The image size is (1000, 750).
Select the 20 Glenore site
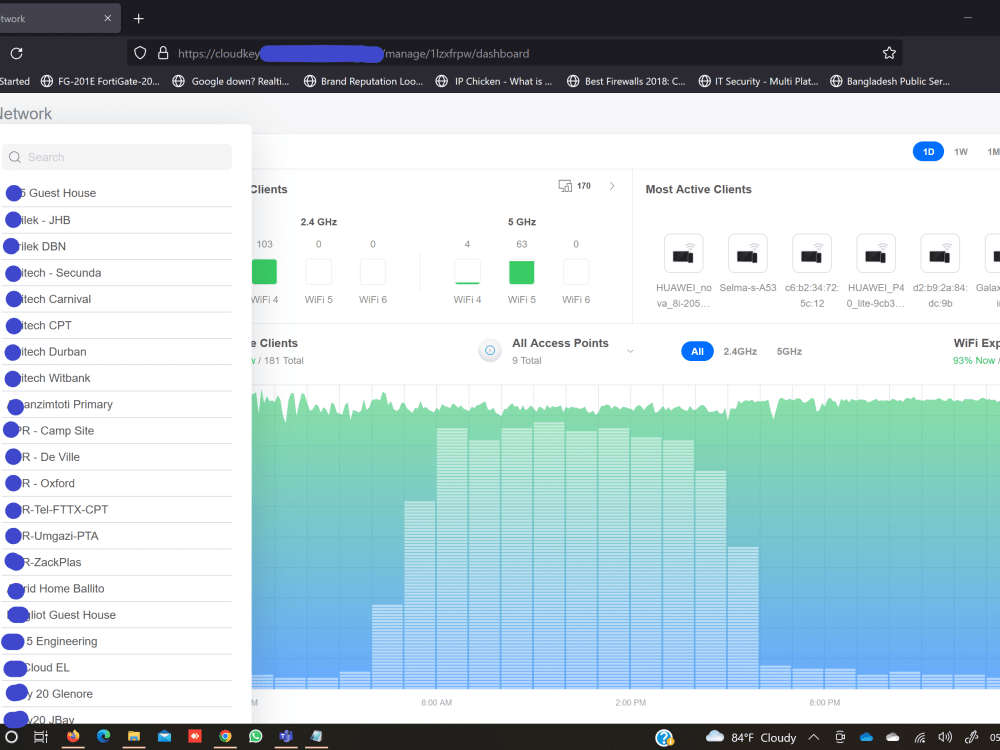point(117,694)
